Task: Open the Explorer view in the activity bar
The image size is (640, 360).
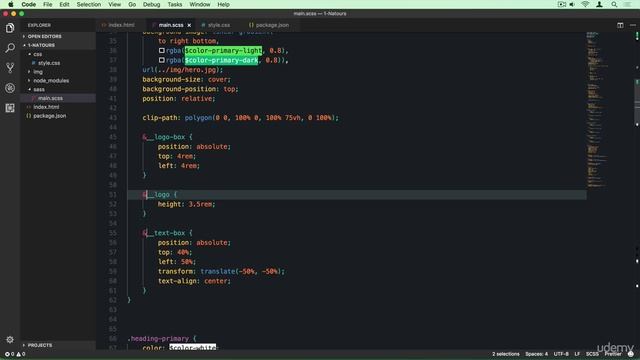Action: (x=10, y=28)
